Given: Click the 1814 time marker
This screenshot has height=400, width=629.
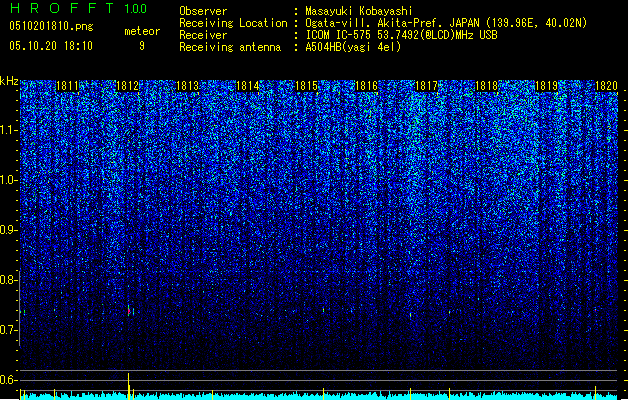Looking at the screenshot, I should click(x=247, y=86).
